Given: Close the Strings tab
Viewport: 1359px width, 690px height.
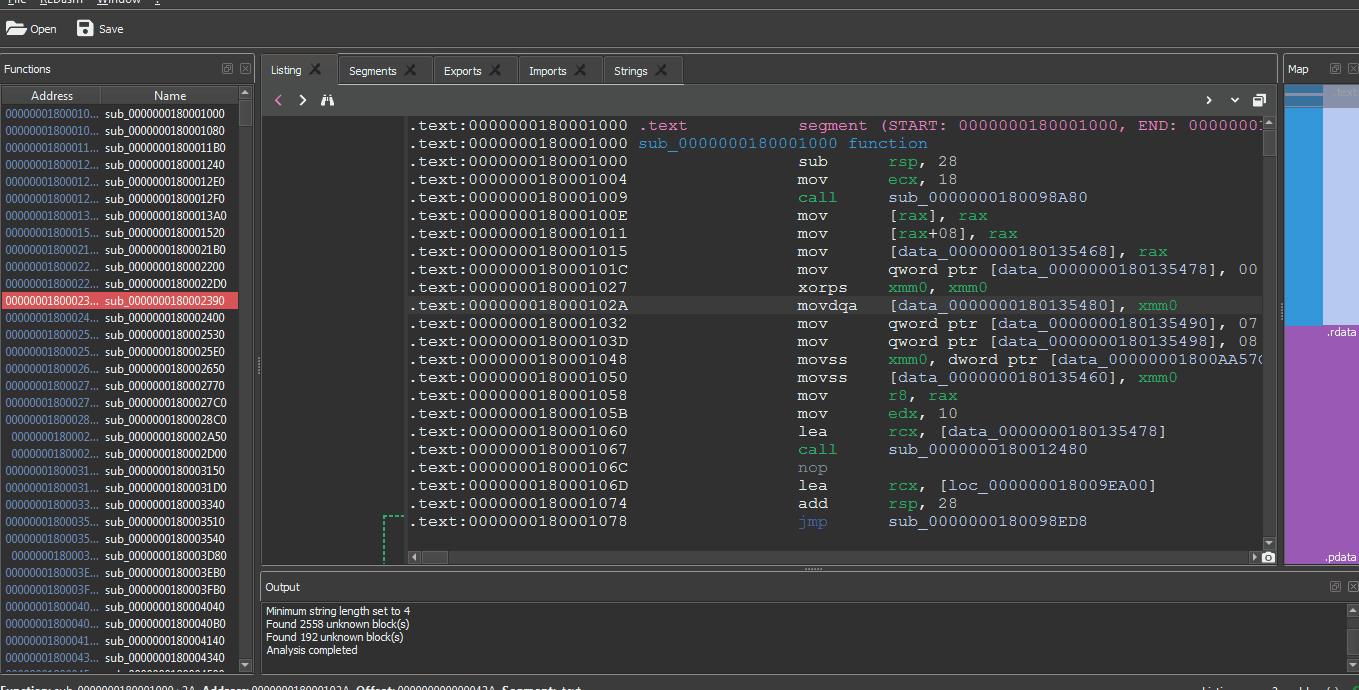Looking at the screenshot, I should point(662,71).
